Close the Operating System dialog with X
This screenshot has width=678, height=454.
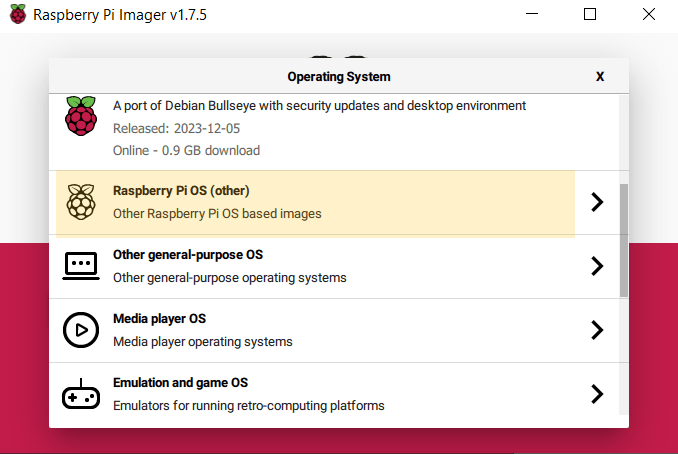tap(600, 76)
